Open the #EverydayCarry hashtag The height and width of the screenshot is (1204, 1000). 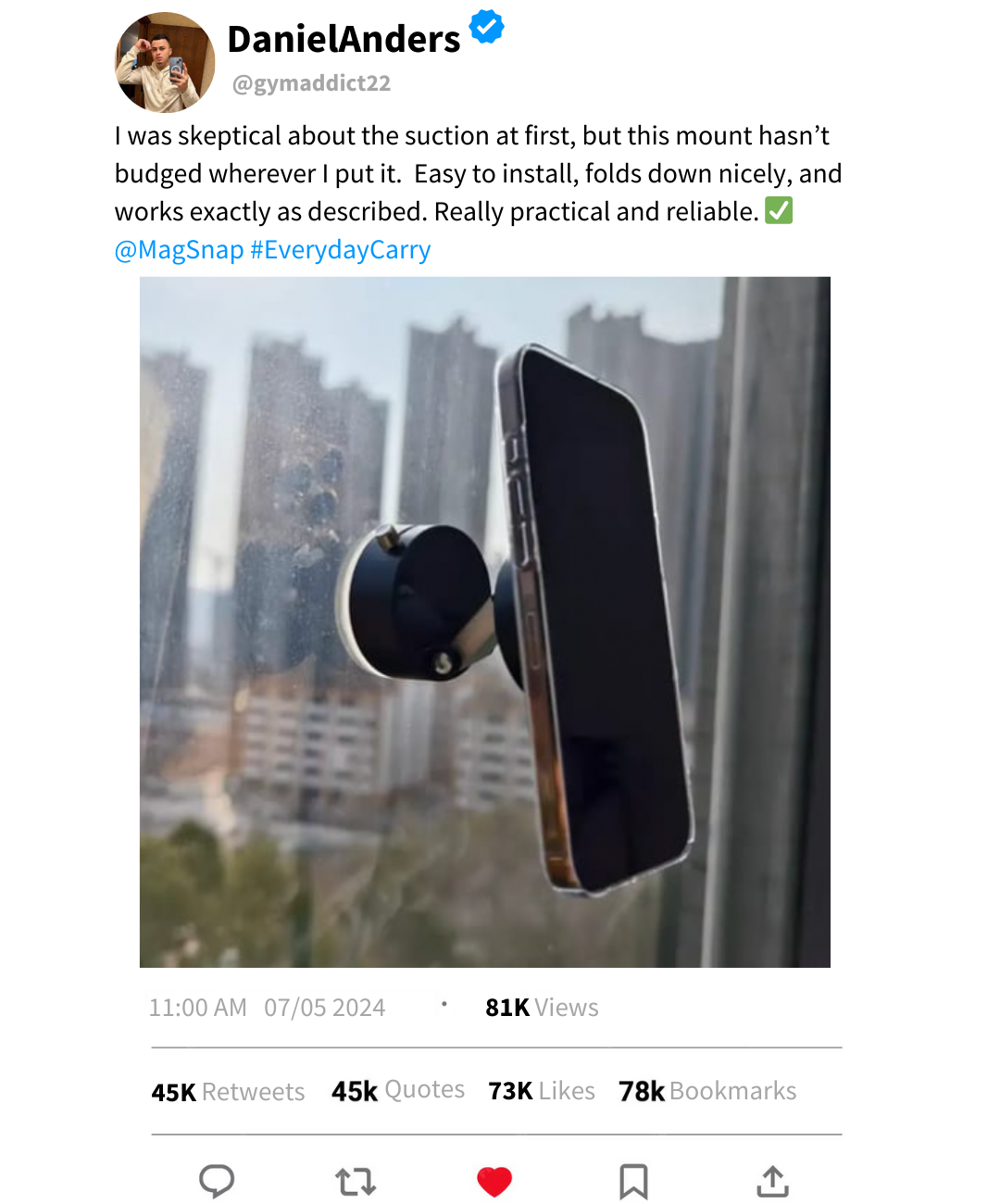coord(341,250)
